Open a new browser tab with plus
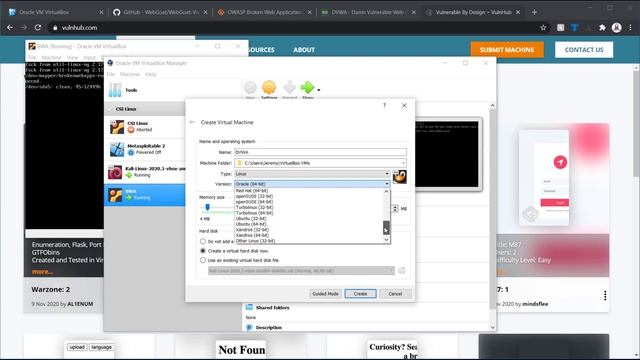640x360 pixels. point(534,12)
